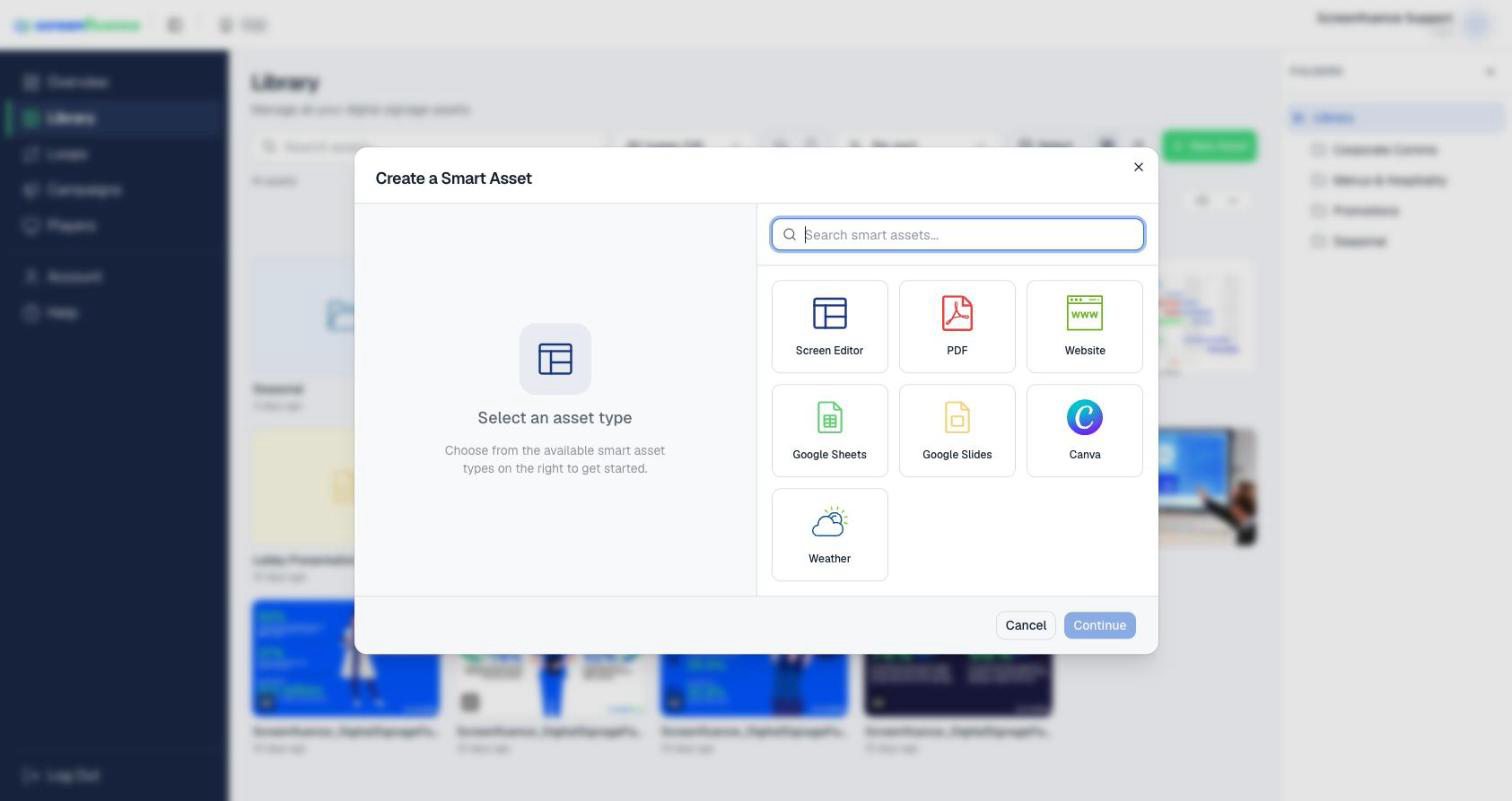Click the Continue button in the dialog

pos(1099,625)
